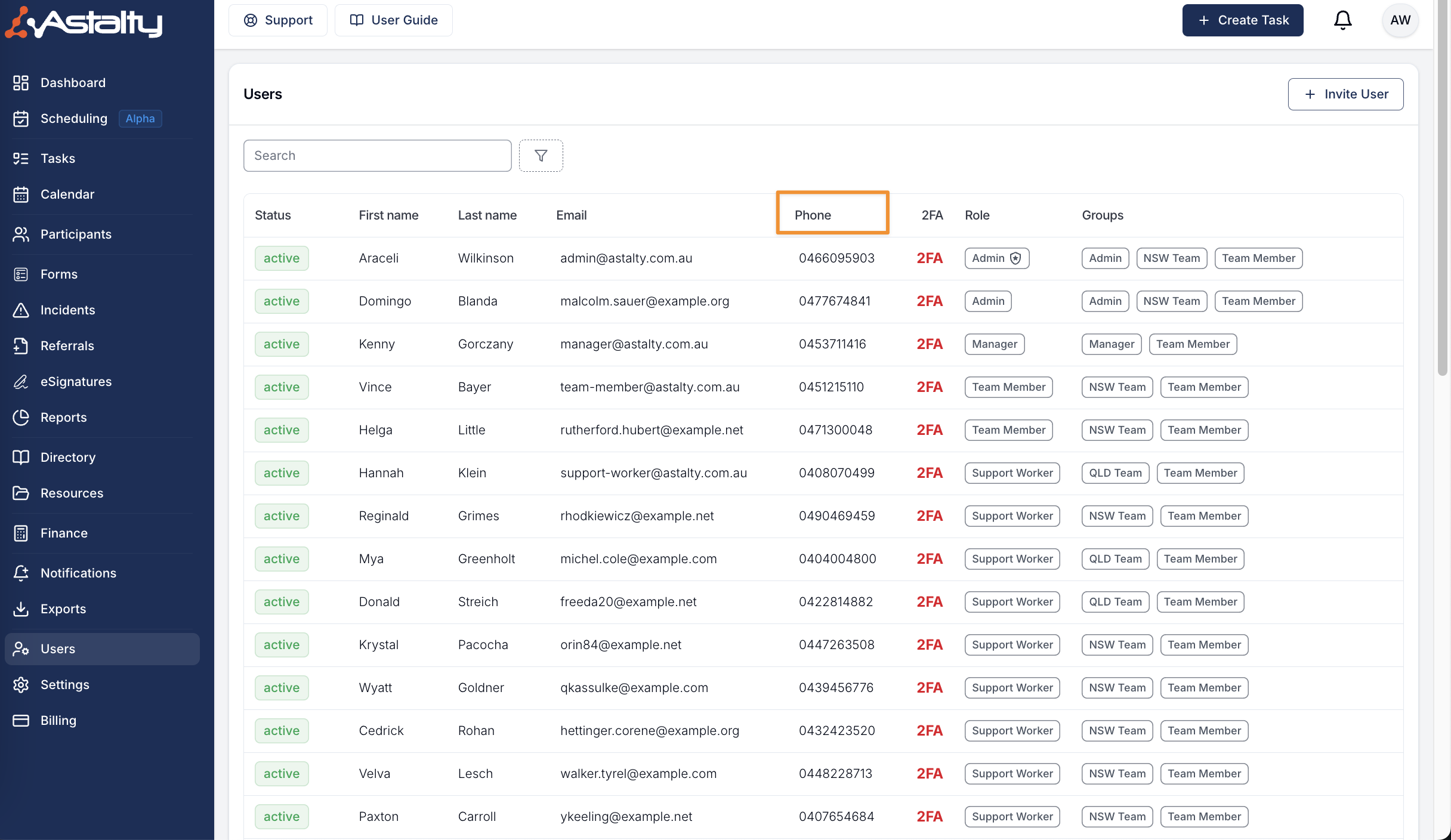Go to the Dashboard page

click(73, 83)
